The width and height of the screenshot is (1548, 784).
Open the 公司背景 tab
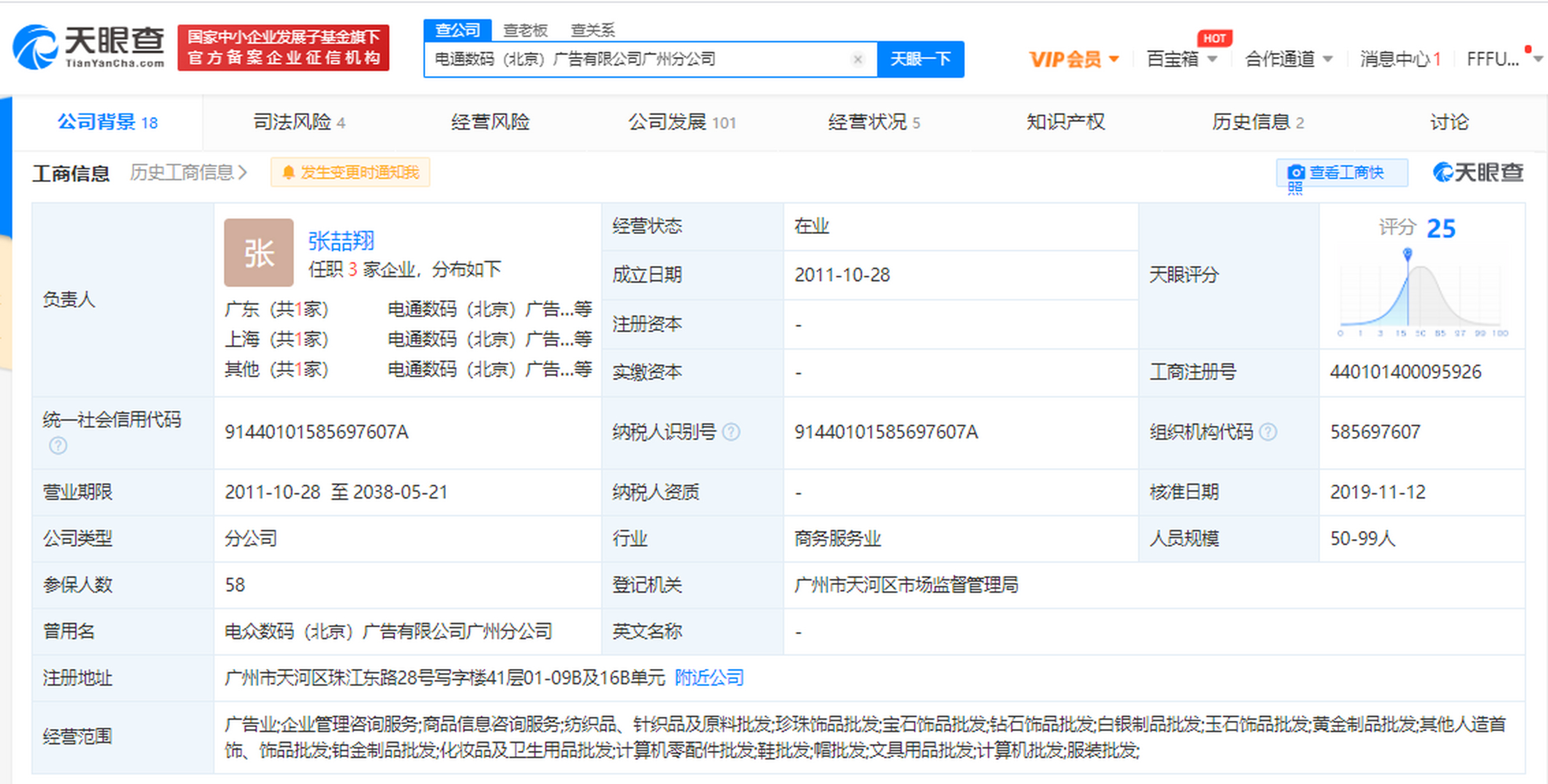click(x=108, y=122)
